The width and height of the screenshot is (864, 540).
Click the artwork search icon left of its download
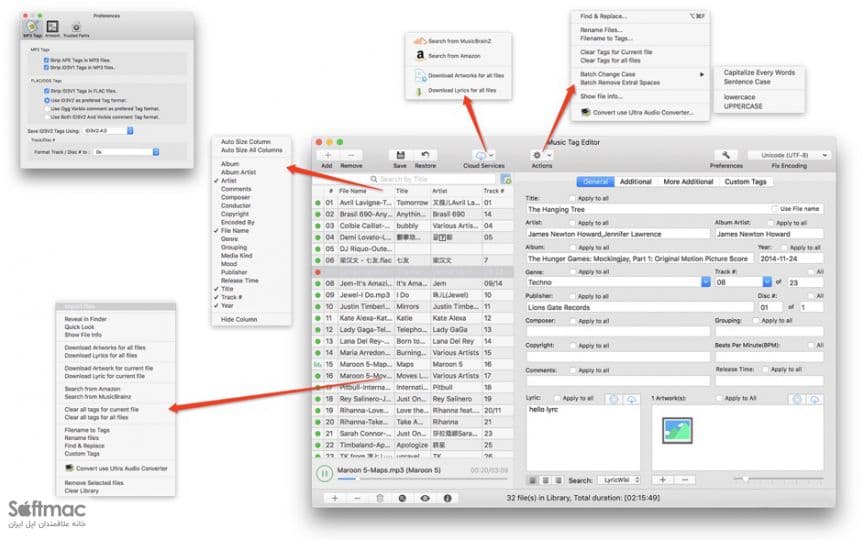click(x=797, y=399)
